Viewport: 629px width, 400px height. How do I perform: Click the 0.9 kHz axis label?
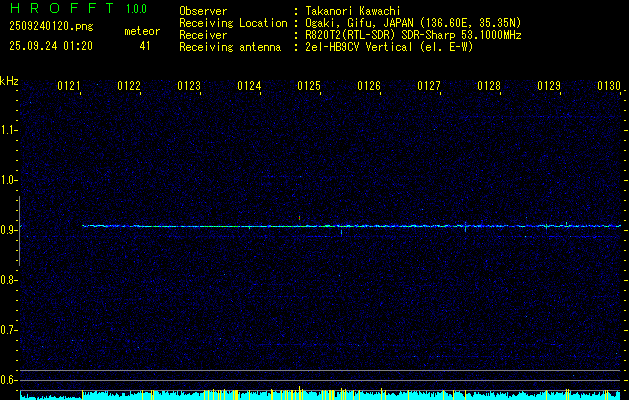pos(8,230)
